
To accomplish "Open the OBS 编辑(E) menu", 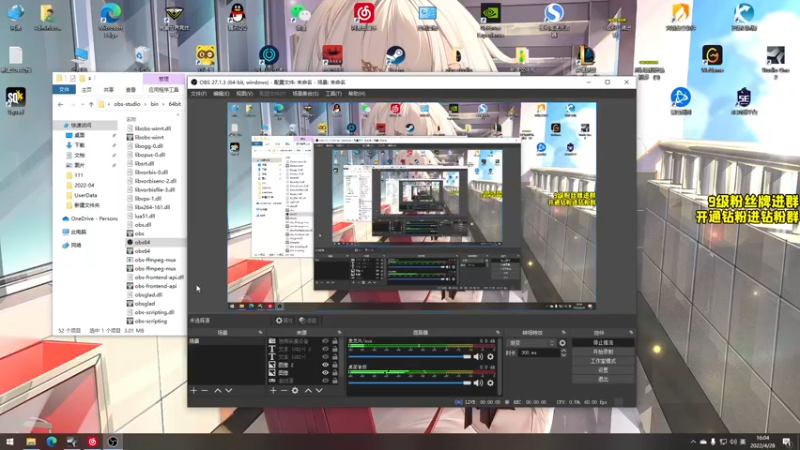I will point(221,94).
